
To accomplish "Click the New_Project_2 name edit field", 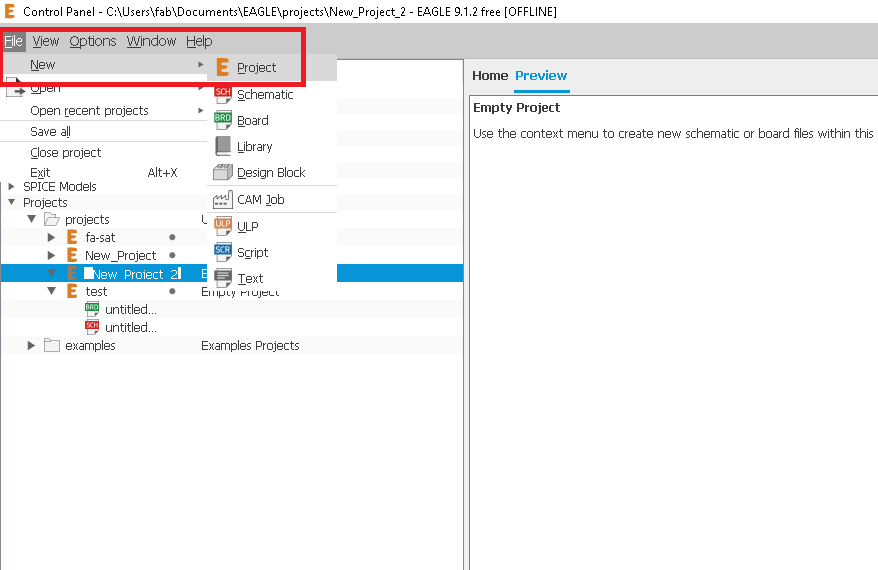I will point(133,274).
